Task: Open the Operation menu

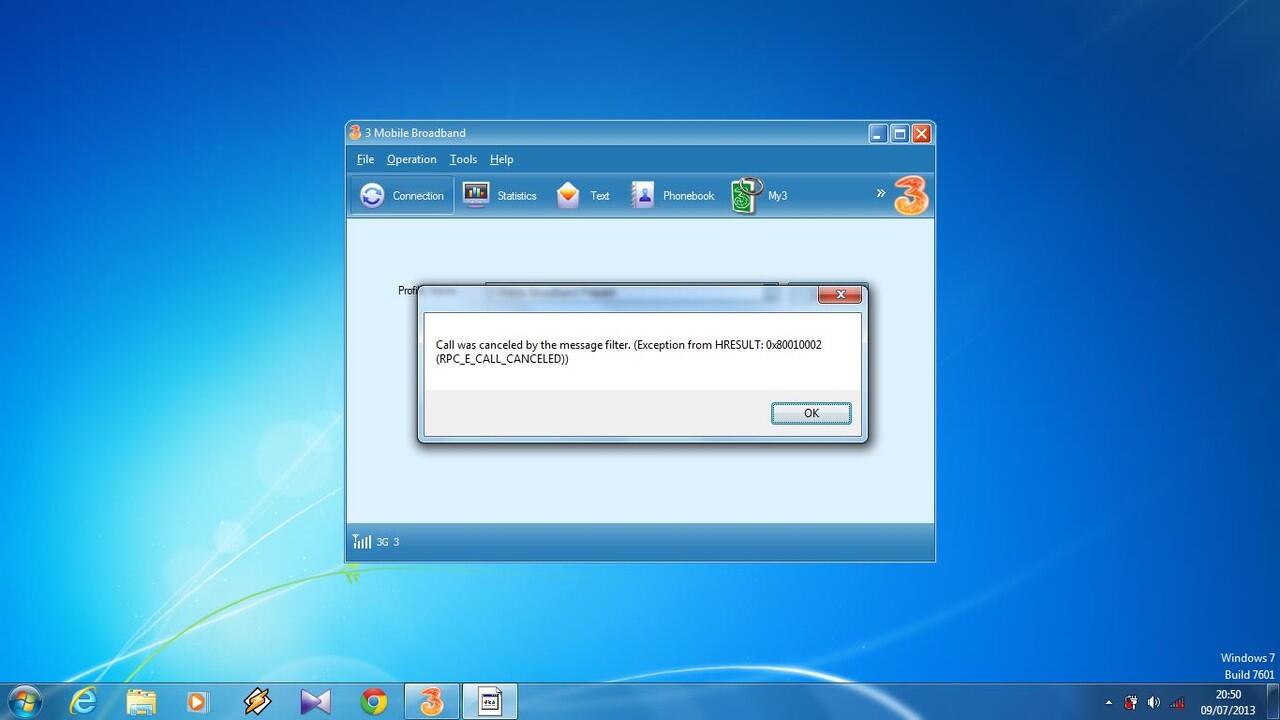Action: coord(412,159)
